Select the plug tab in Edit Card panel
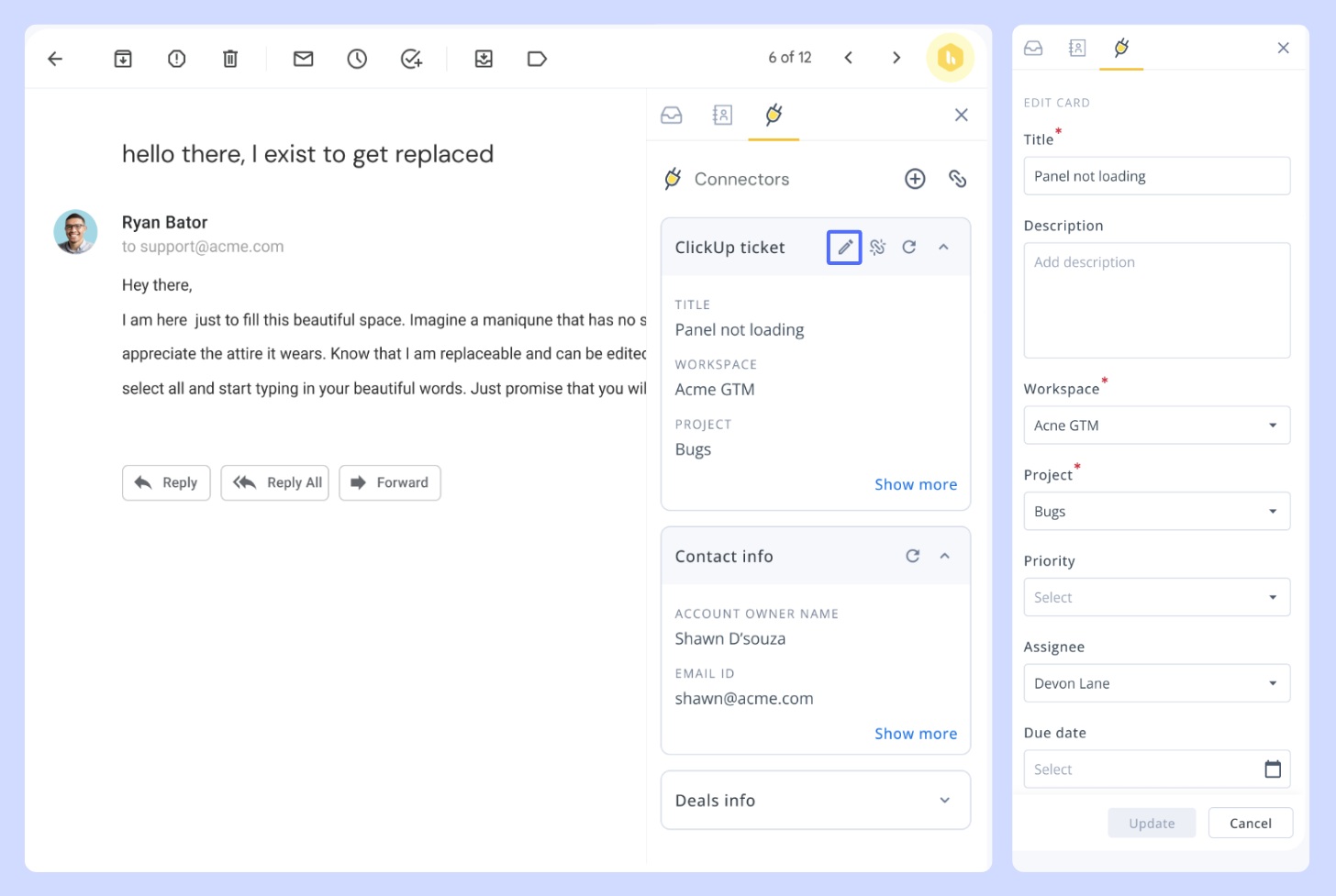This screenshot has width=1336, height=896. coord(1121,48)
